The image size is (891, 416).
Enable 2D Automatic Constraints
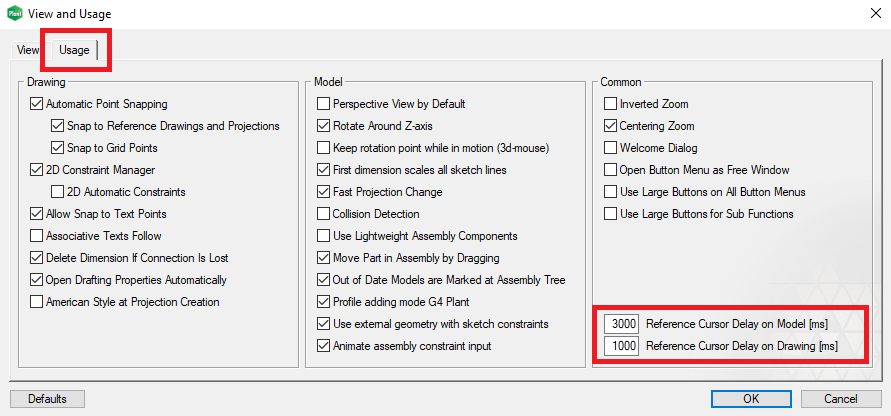[57, 192]
